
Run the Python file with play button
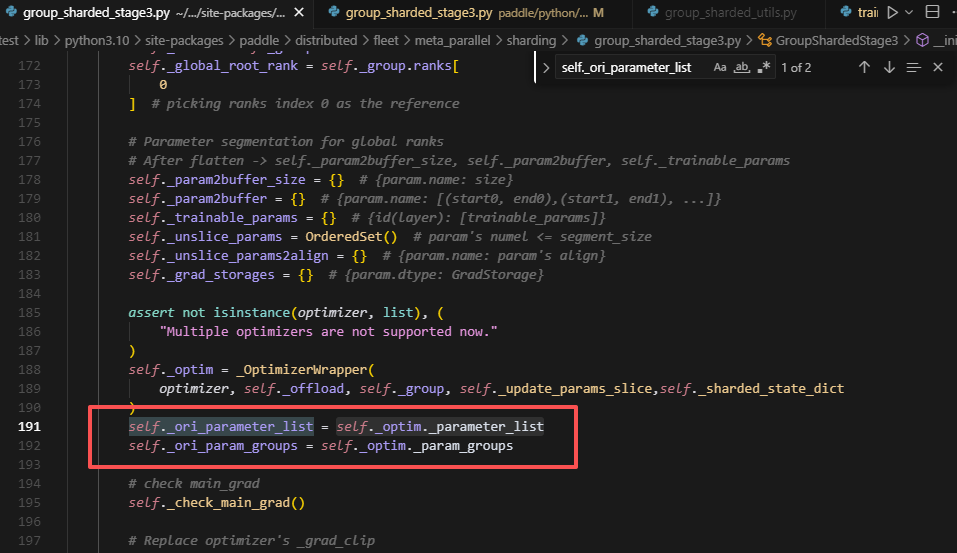[892, 13]
